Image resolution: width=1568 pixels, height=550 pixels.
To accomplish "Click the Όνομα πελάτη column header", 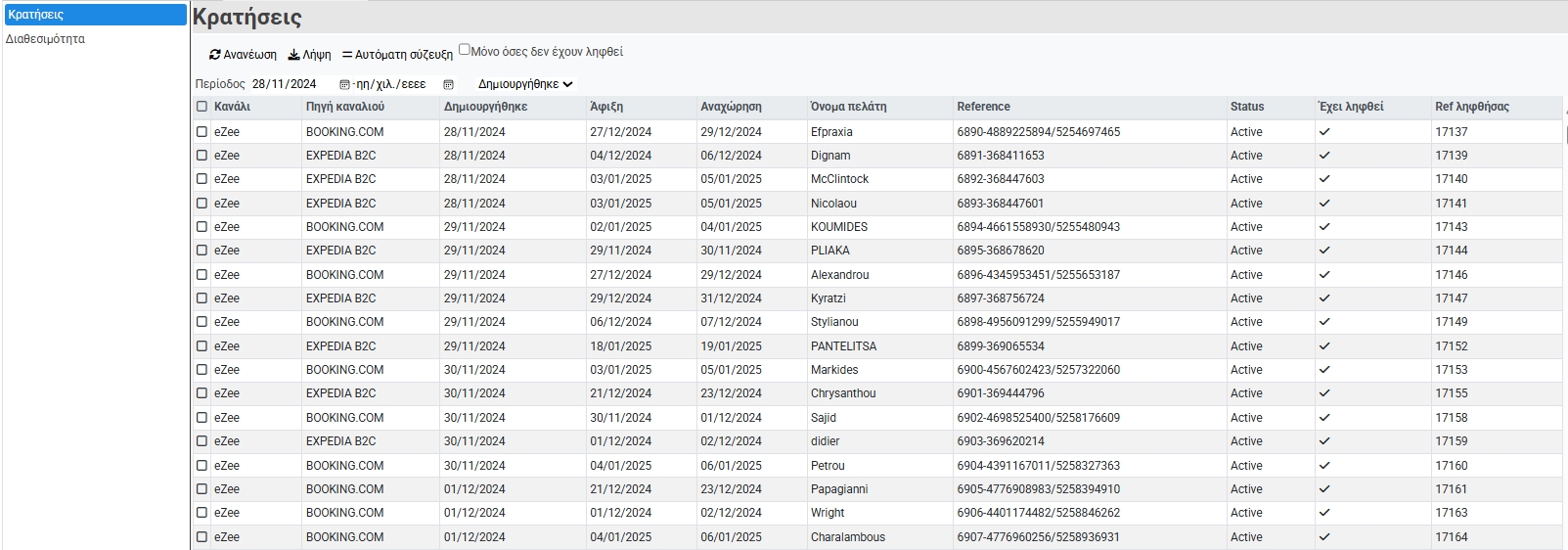I will click(849, 107).
